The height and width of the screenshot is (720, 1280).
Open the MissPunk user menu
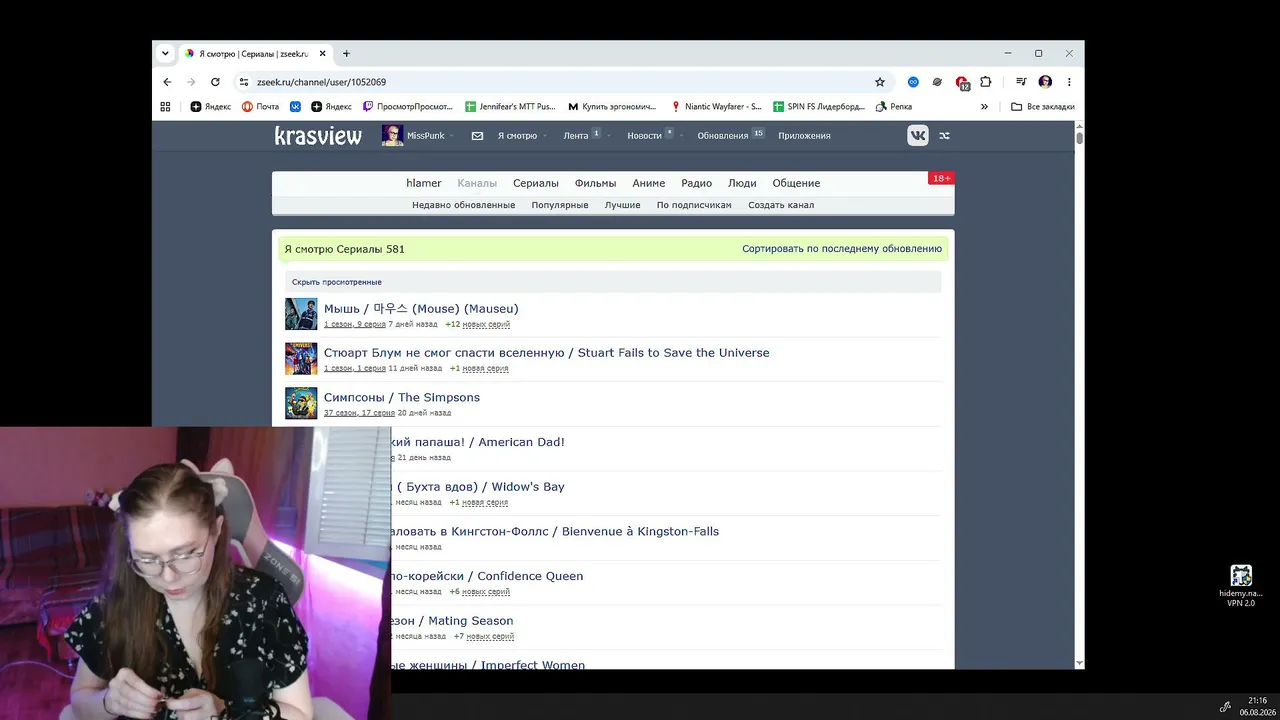pos(430,136)
